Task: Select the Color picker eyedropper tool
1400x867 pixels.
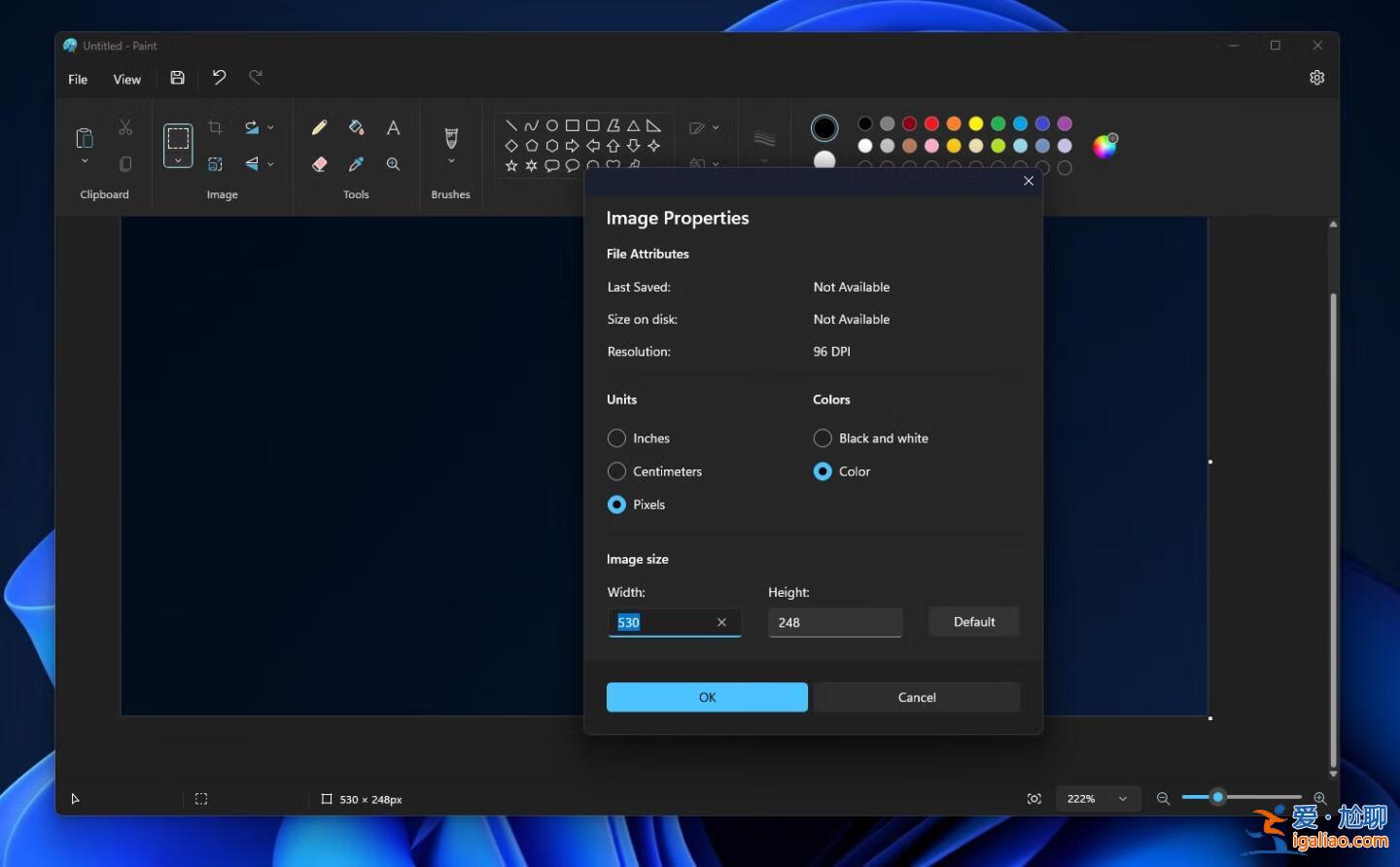Action: click(356, 164)
